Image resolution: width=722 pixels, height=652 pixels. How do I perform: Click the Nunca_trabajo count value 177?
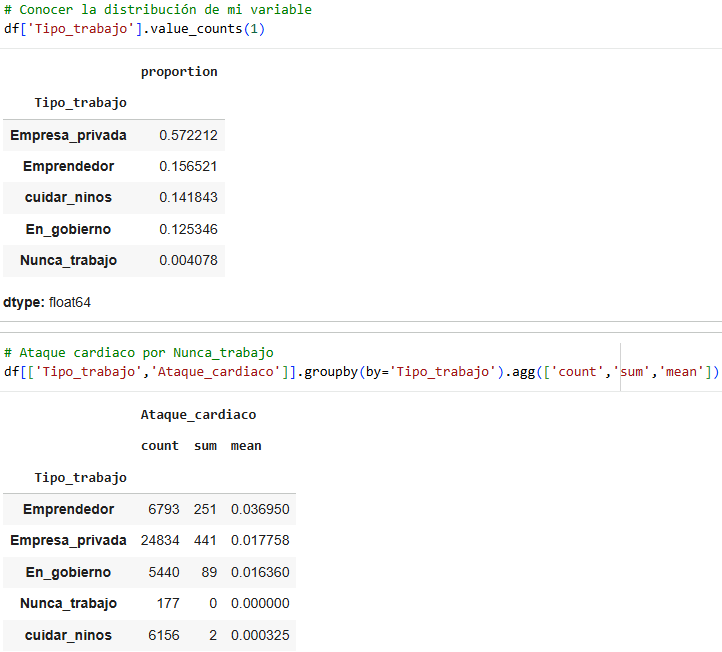tap(168, 603)
